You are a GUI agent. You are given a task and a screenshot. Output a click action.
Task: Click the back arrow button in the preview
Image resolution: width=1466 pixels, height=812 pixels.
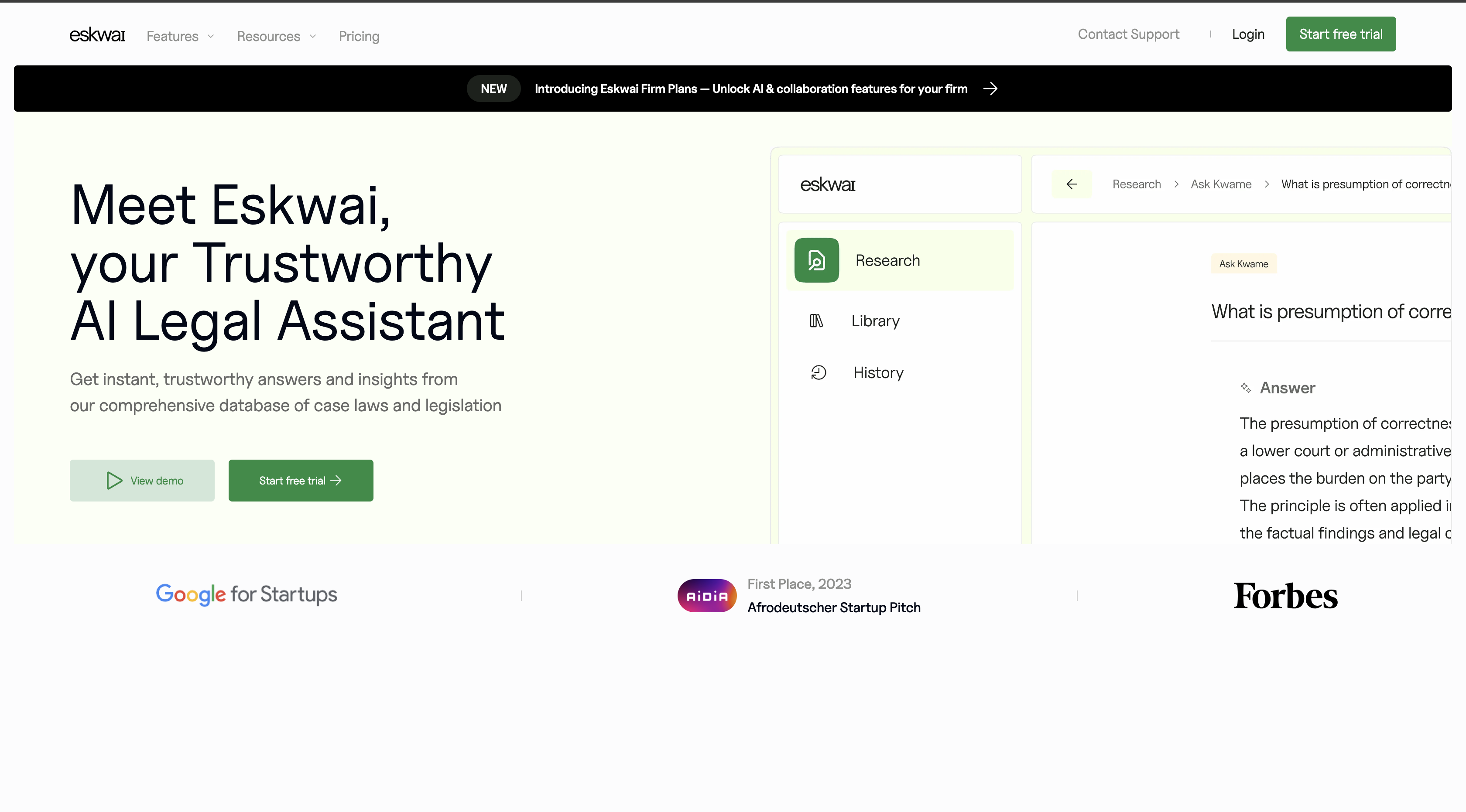click(x=1072, y=184)
